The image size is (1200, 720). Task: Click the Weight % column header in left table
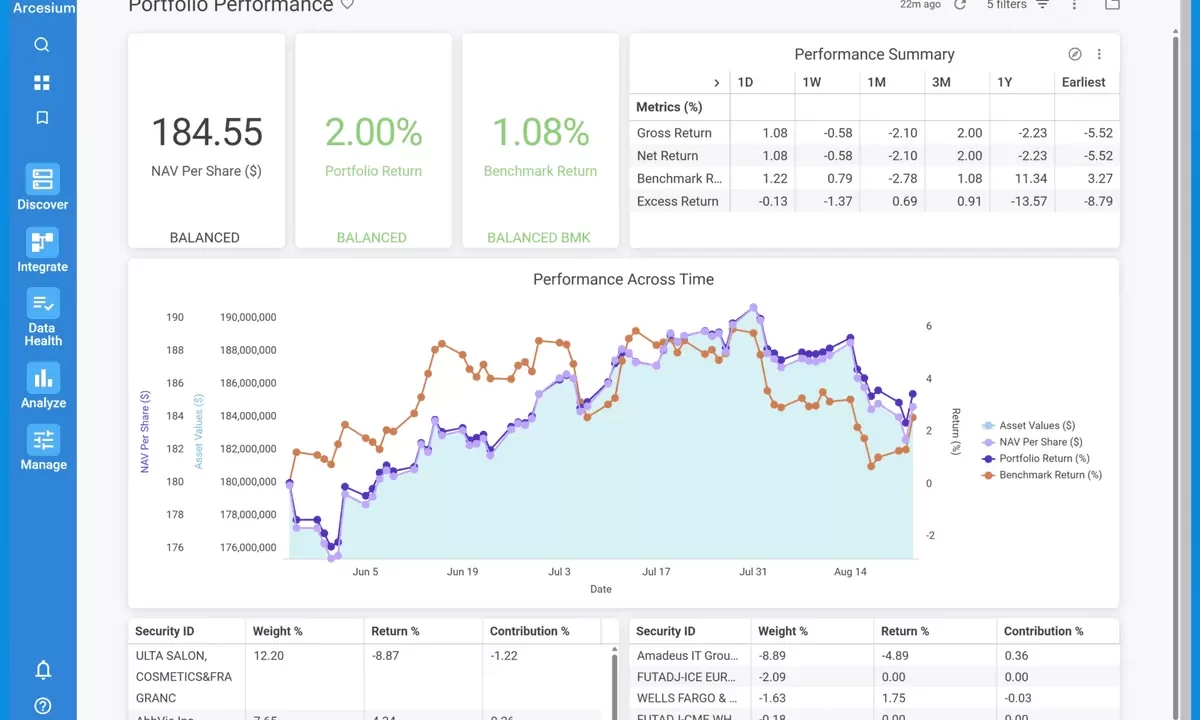(x=278, y=631)
